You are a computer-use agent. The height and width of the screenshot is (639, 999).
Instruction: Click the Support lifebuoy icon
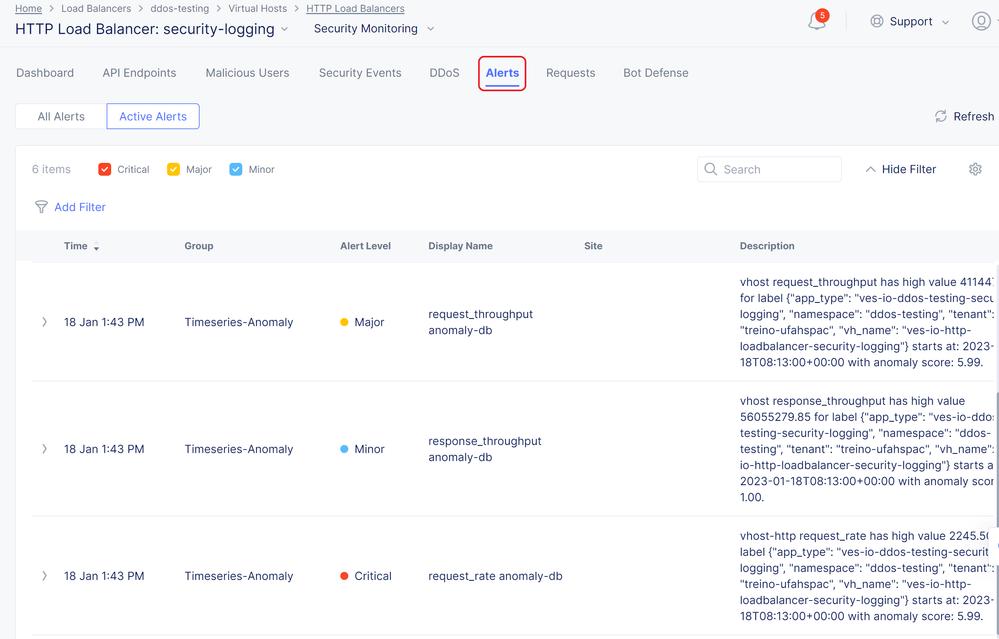[877, 21]
